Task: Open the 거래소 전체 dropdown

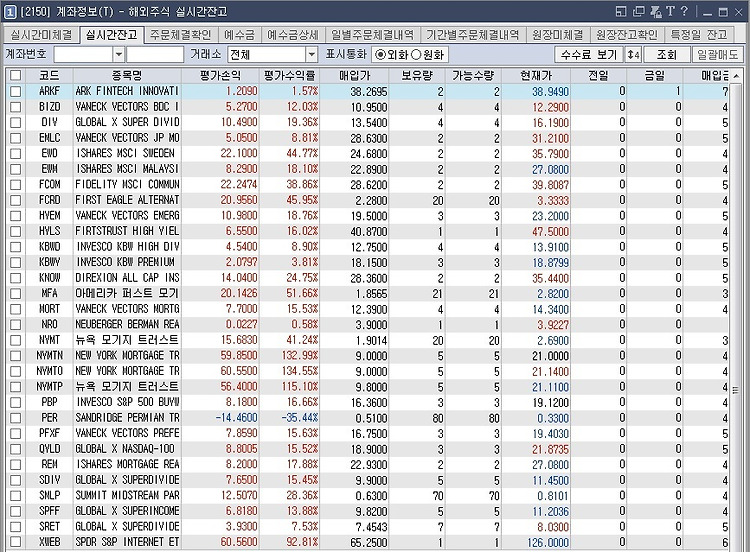Action: pos(311,55)
